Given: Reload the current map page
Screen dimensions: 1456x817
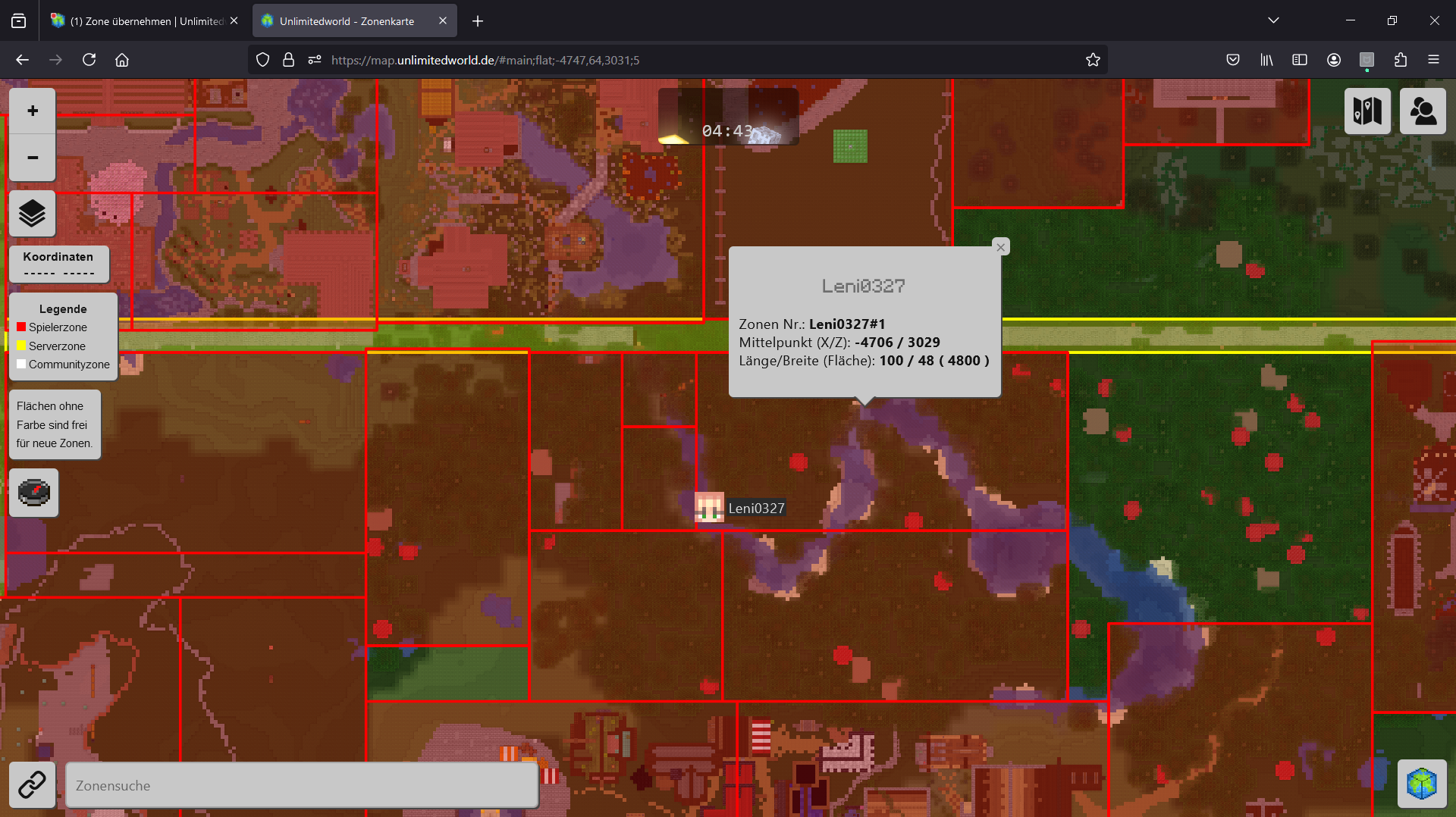Looking at the screenshot, I should [89, 60].
